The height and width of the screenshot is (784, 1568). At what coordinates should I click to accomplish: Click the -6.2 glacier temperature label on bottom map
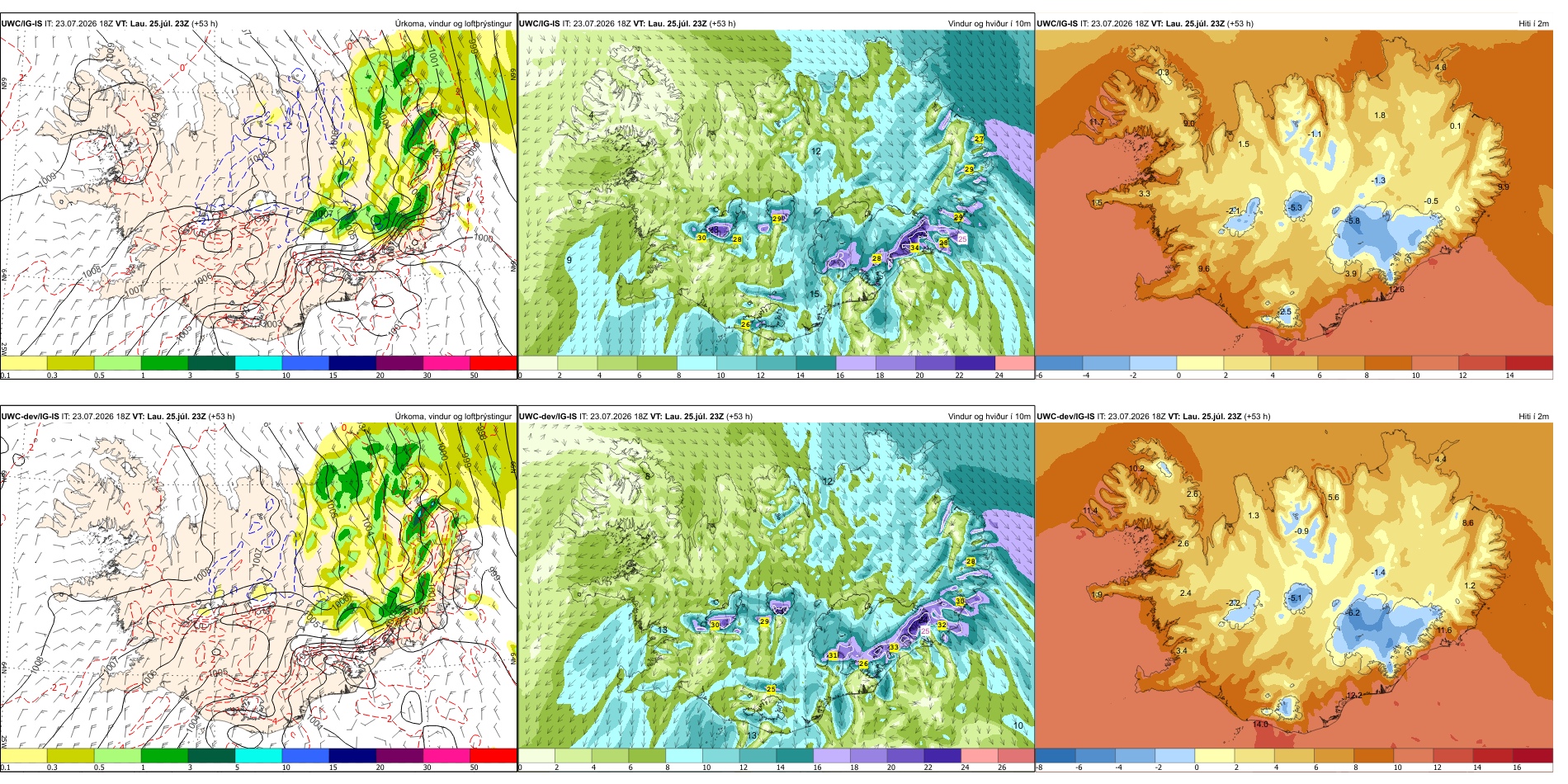1353,613
